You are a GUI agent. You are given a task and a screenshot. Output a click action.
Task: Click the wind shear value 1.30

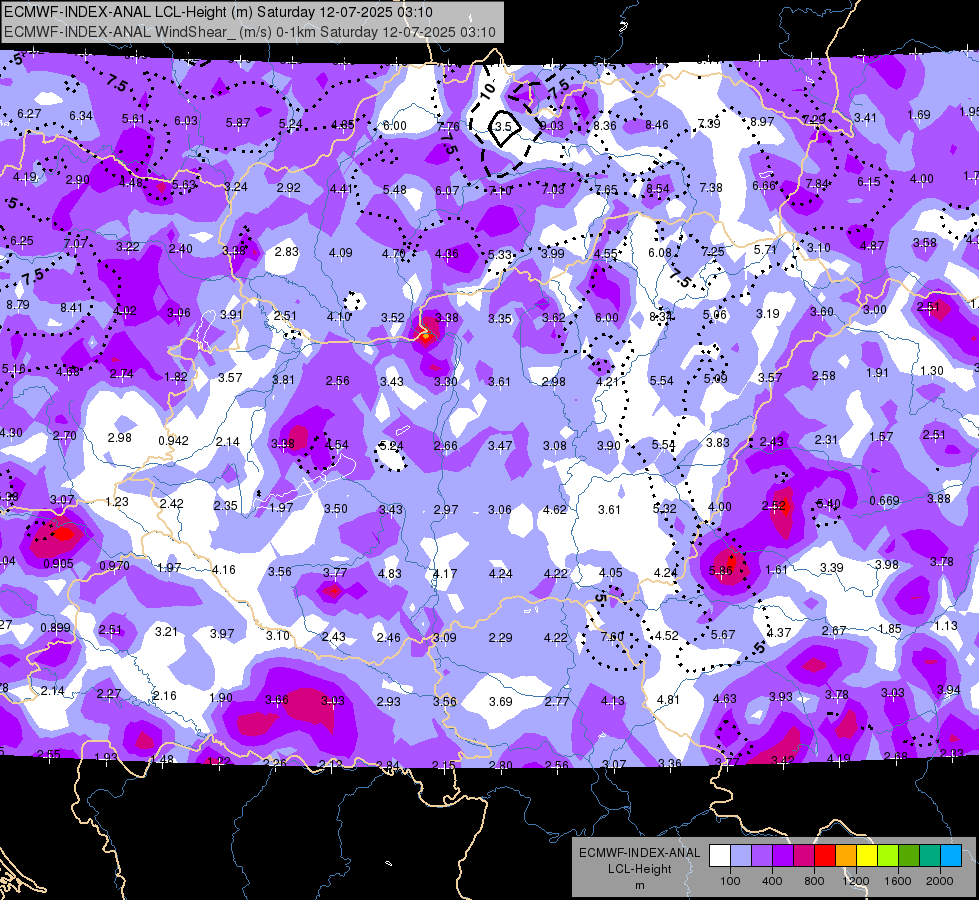tap(932, 370)
